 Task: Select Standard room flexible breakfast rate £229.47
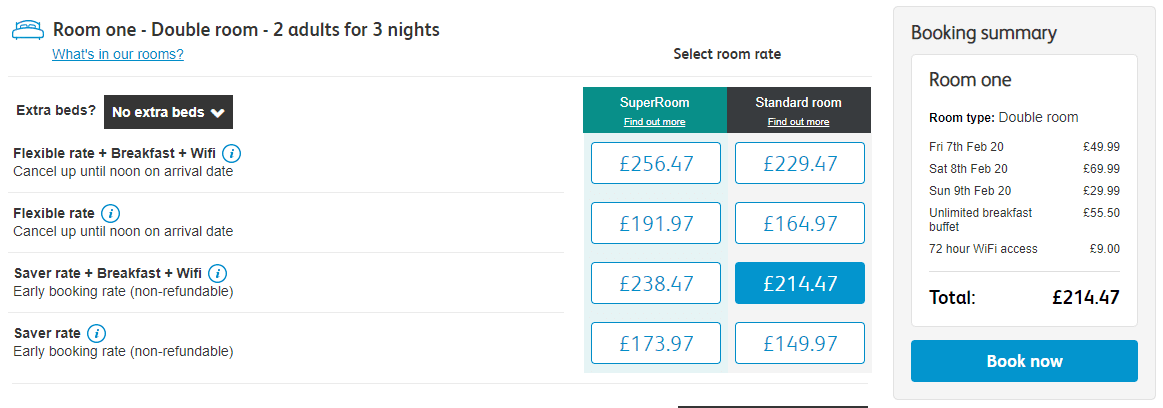click(800, 163)
